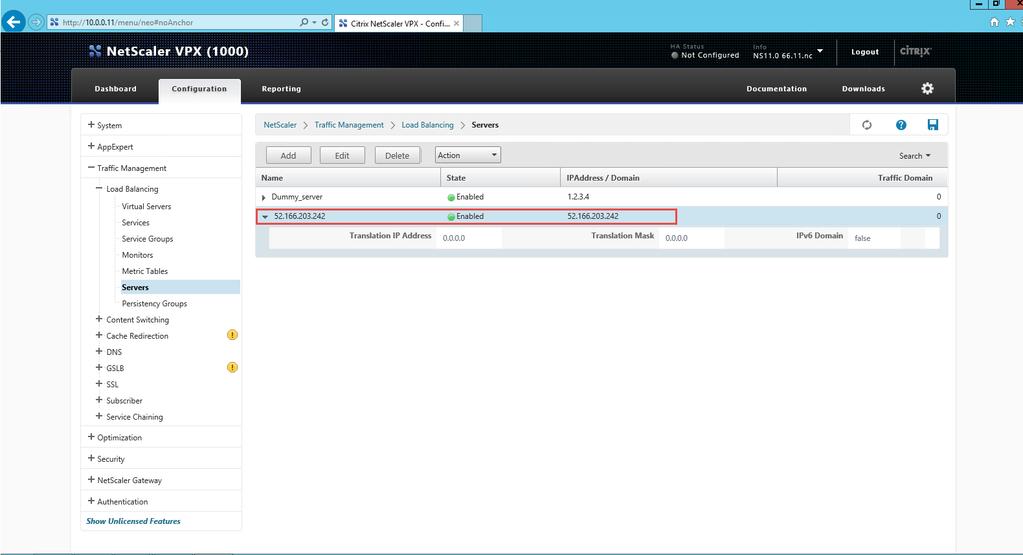Open the Search dropdown
Viewport: 1023px width, 555px height.
tap(914, 156)
